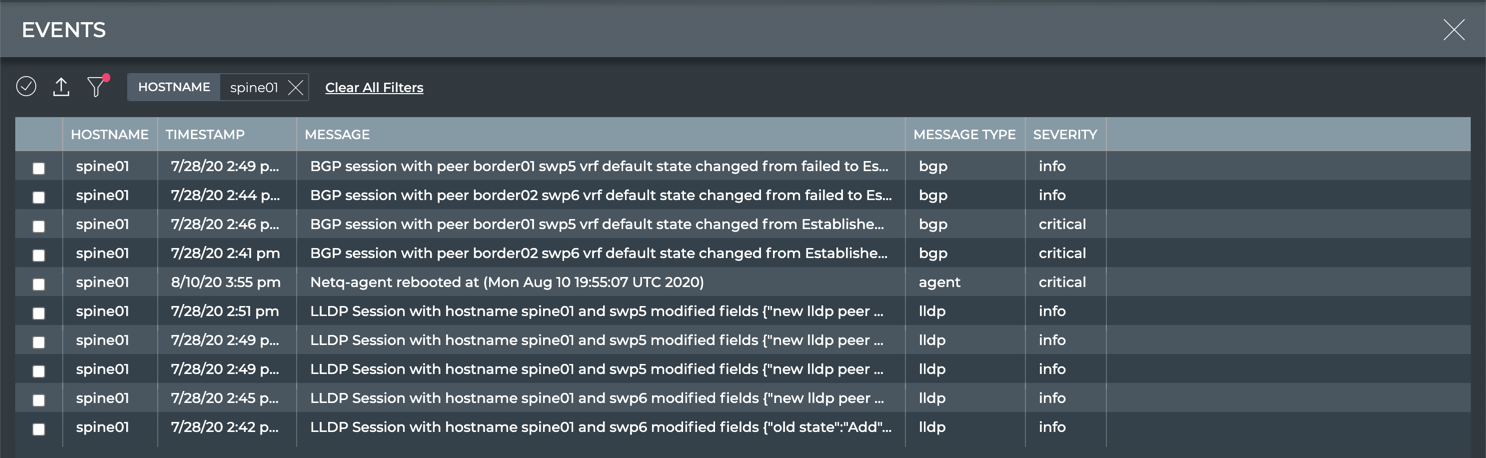This screenshot has width=1486, height=458.
Task: Check the border02 swp6 info BGP row
Action: tap(39, 197)
